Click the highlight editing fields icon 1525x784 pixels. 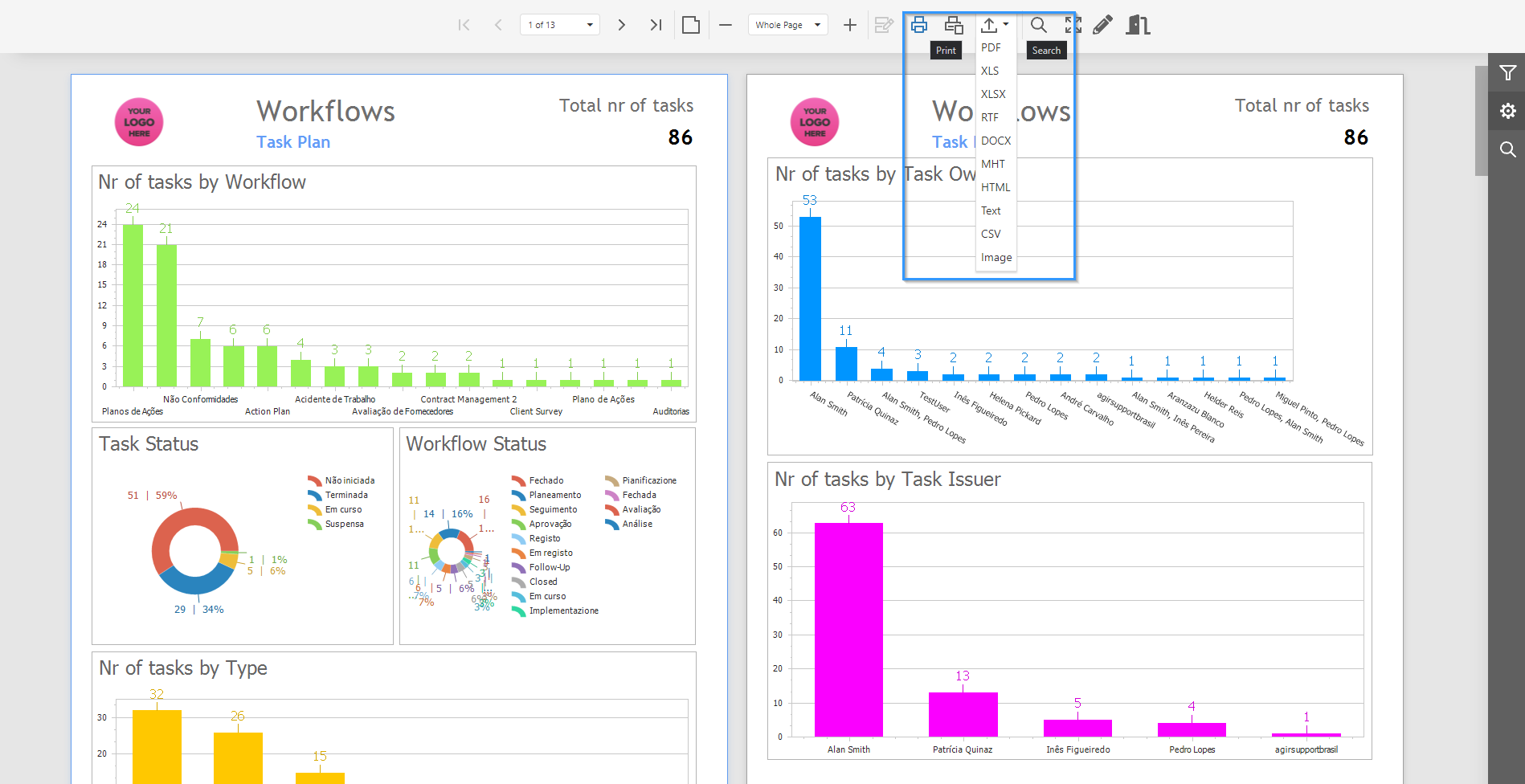click(884, 25)
